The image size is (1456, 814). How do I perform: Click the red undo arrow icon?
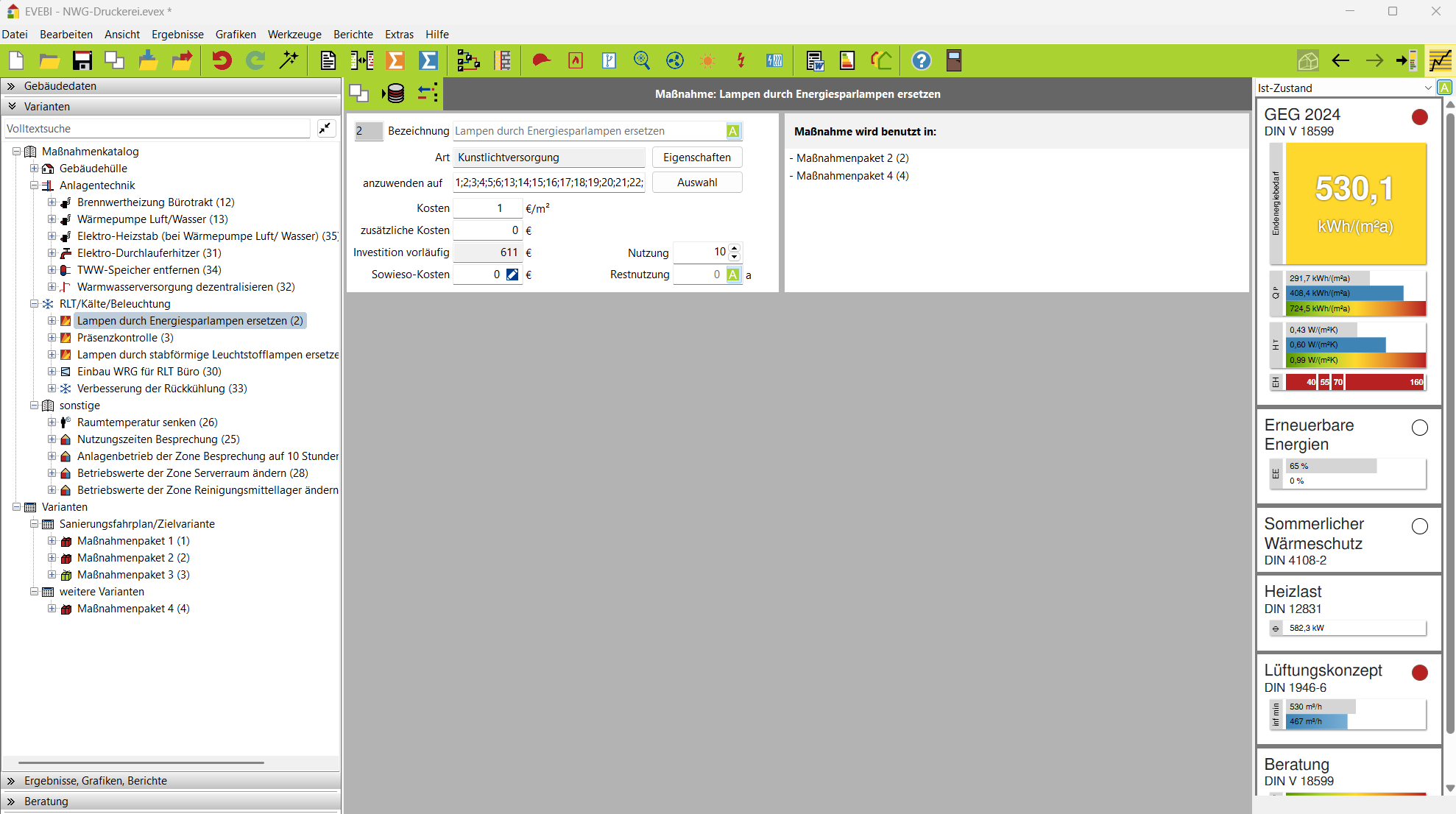(x=221, y=60)
